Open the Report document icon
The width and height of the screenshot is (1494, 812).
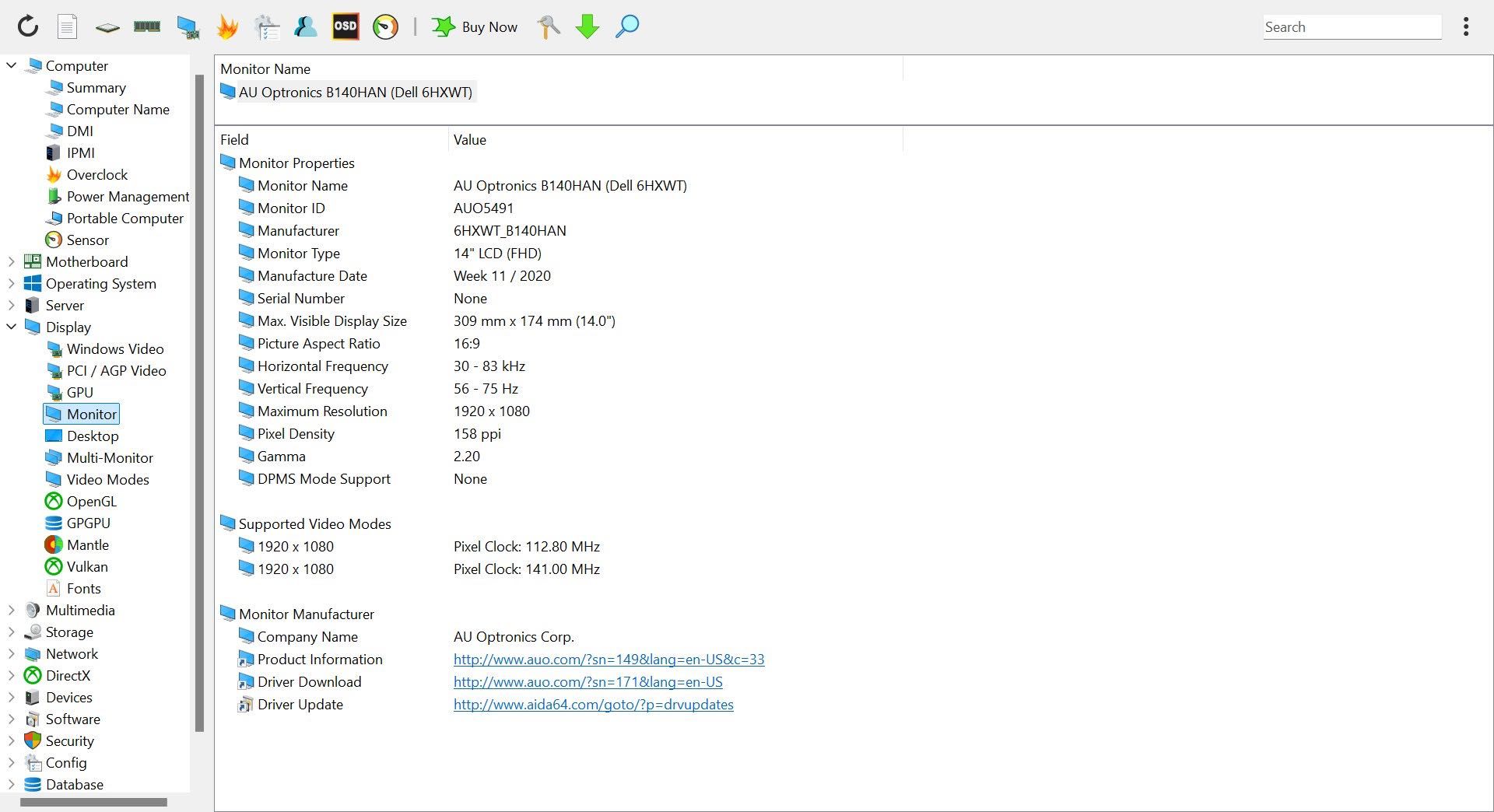[x=68, y=26]
